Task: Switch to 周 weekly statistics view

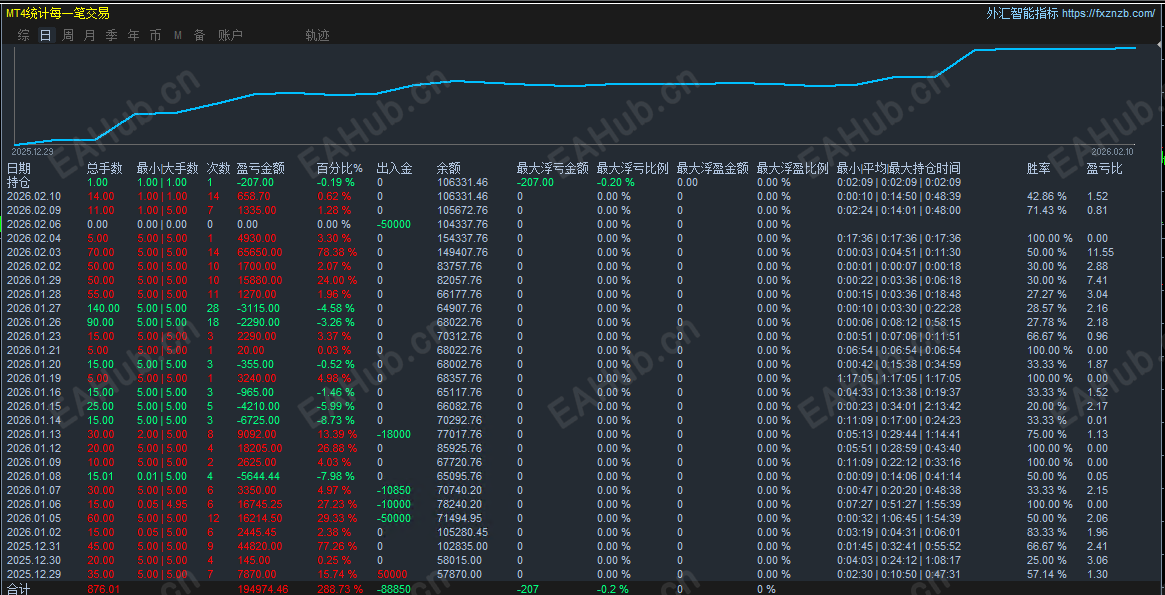Action: [x=67, y=34]
